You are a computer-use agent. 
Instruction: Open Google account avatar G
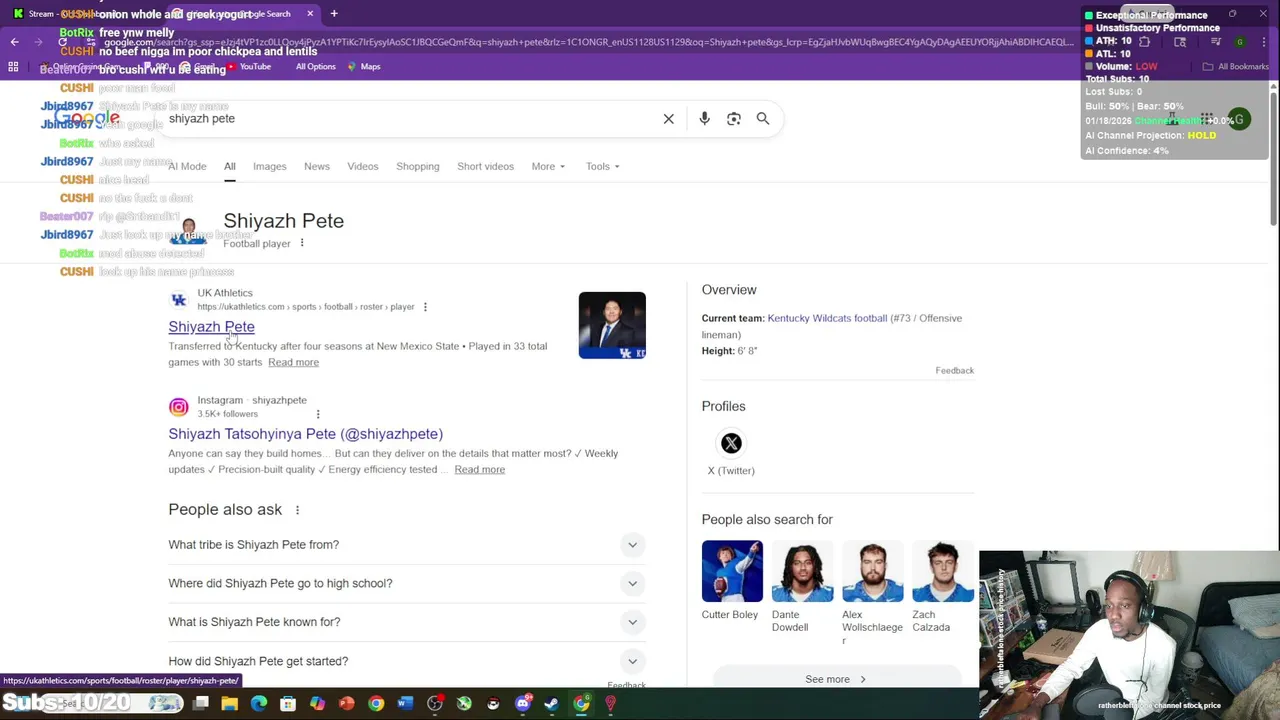(1239, 120)
